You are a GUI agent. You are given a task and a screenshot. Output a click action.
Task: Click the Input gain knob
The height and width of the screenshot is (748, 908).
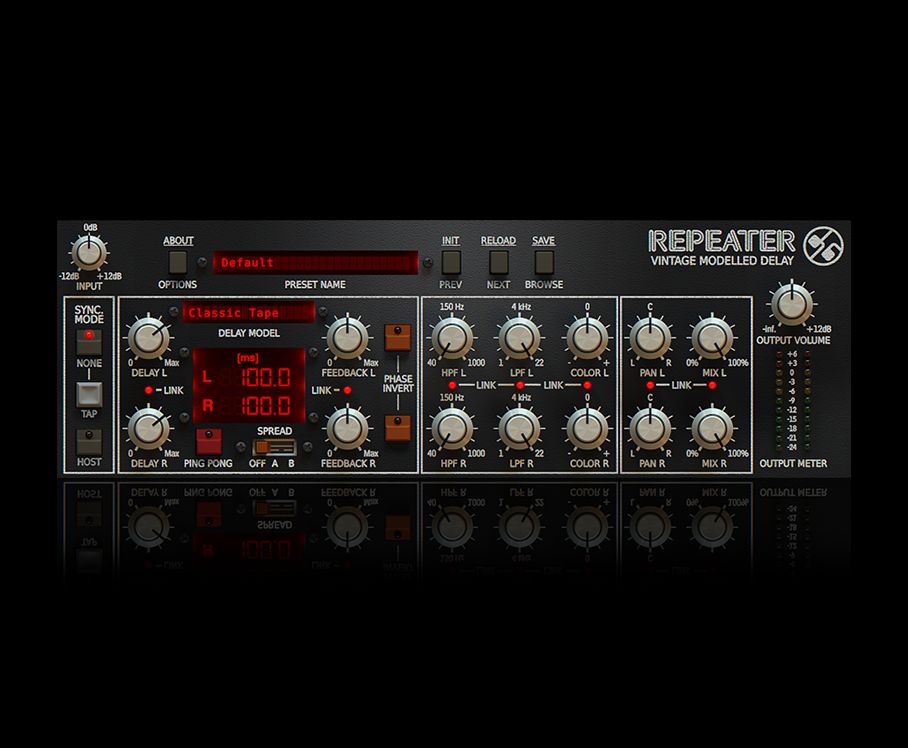coord(89,252)
